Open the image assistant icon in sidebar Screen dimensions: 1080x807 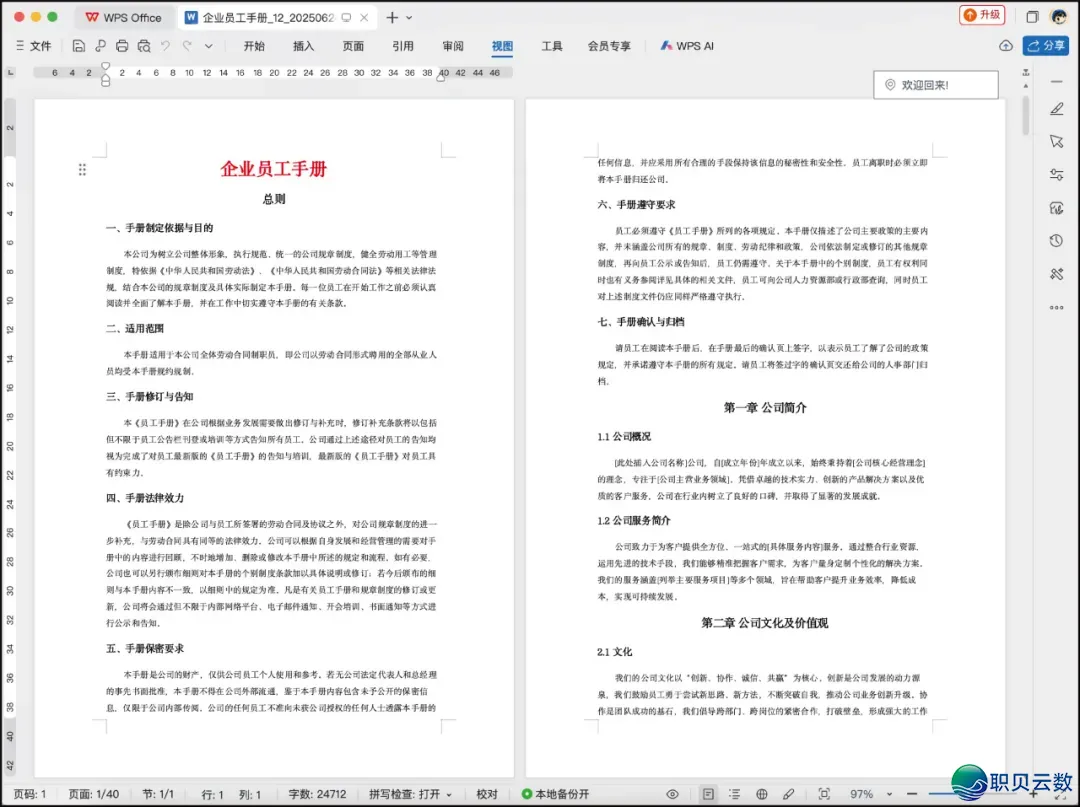(x=1057, y=207)
